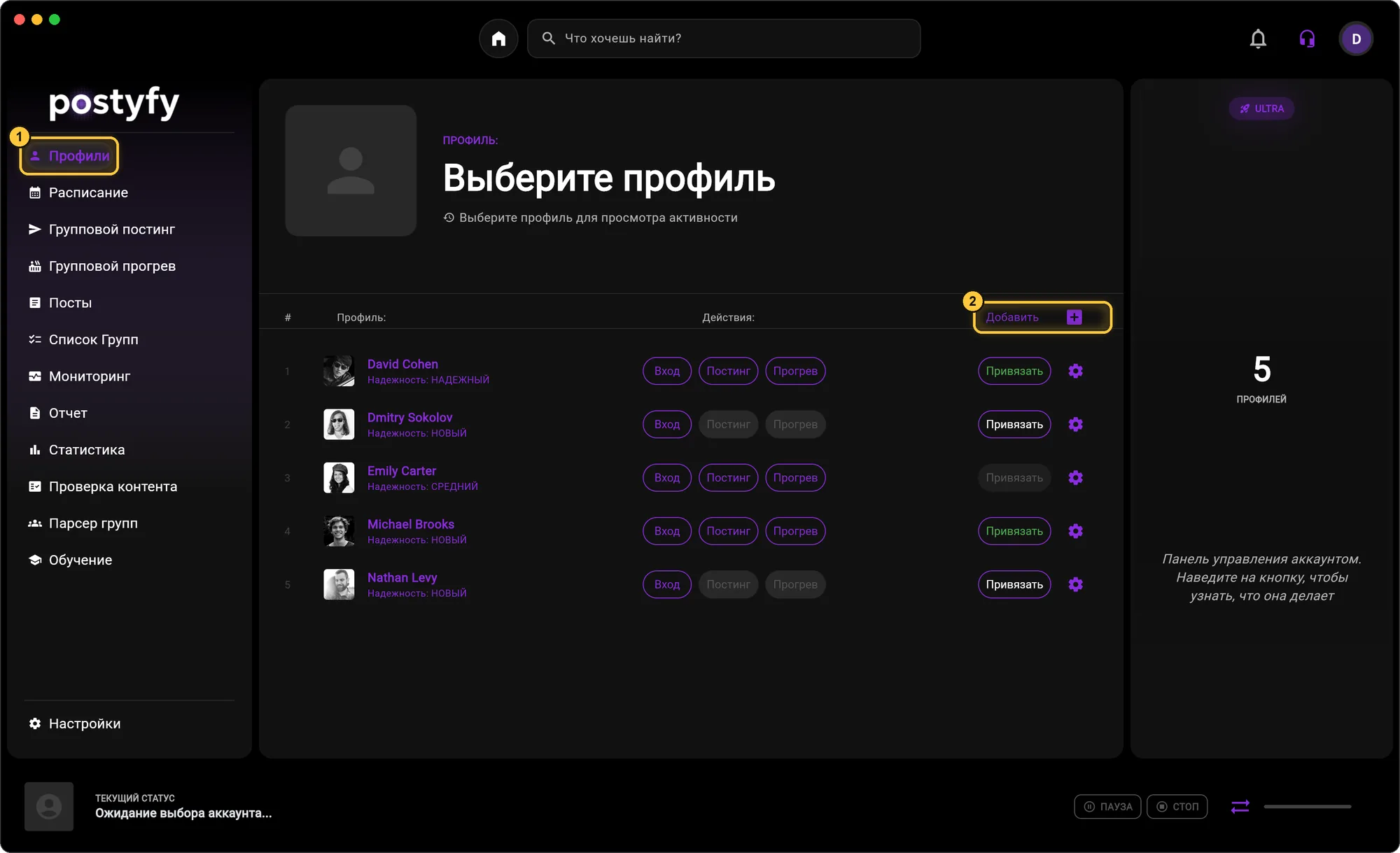Click Привязать for Dmitry Sokolov
This screenshot has width=1400, height=853.
tap(1014, 424)
